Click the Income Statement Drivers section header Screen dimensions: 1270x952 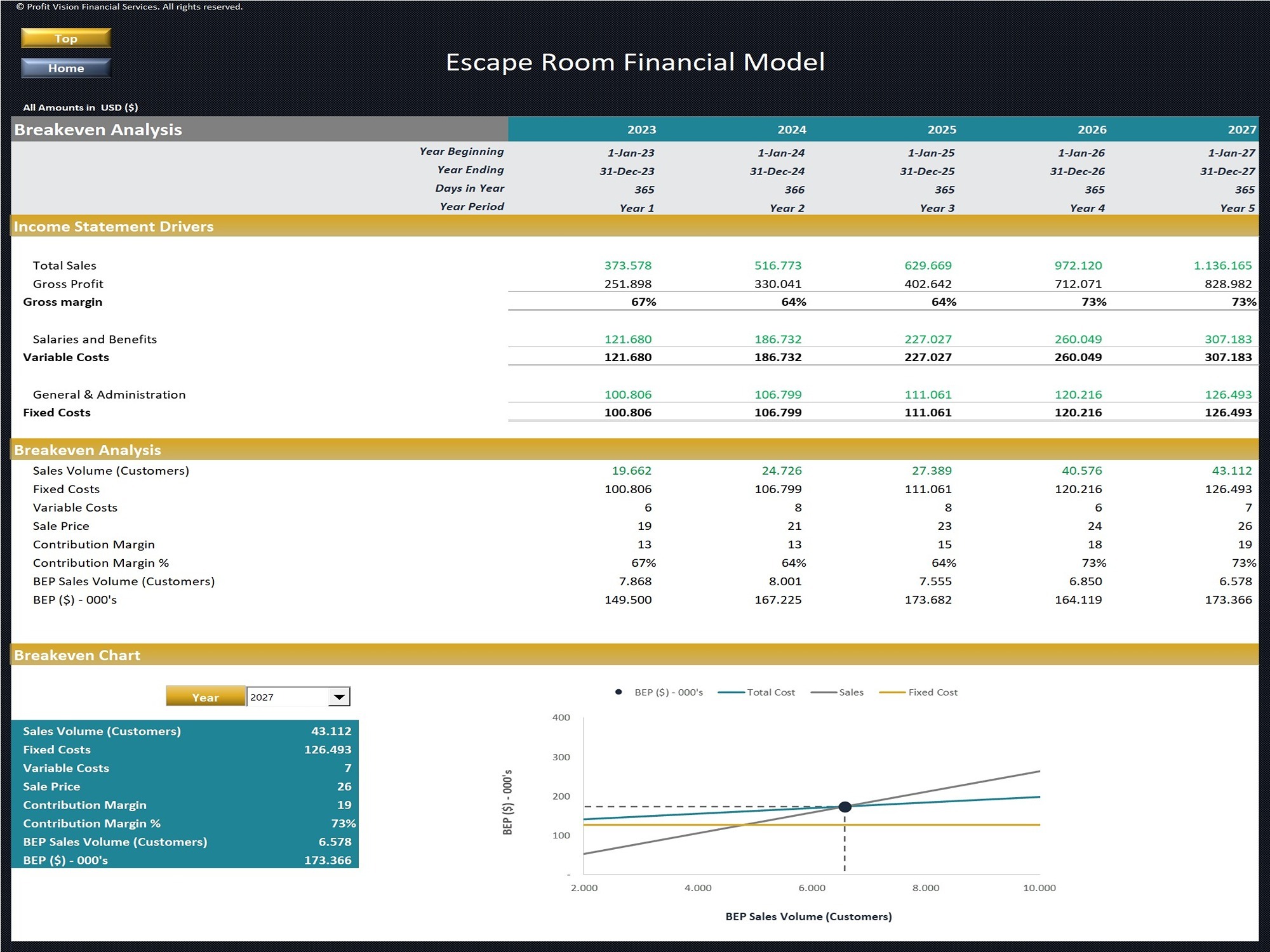[x=114, y=227]
